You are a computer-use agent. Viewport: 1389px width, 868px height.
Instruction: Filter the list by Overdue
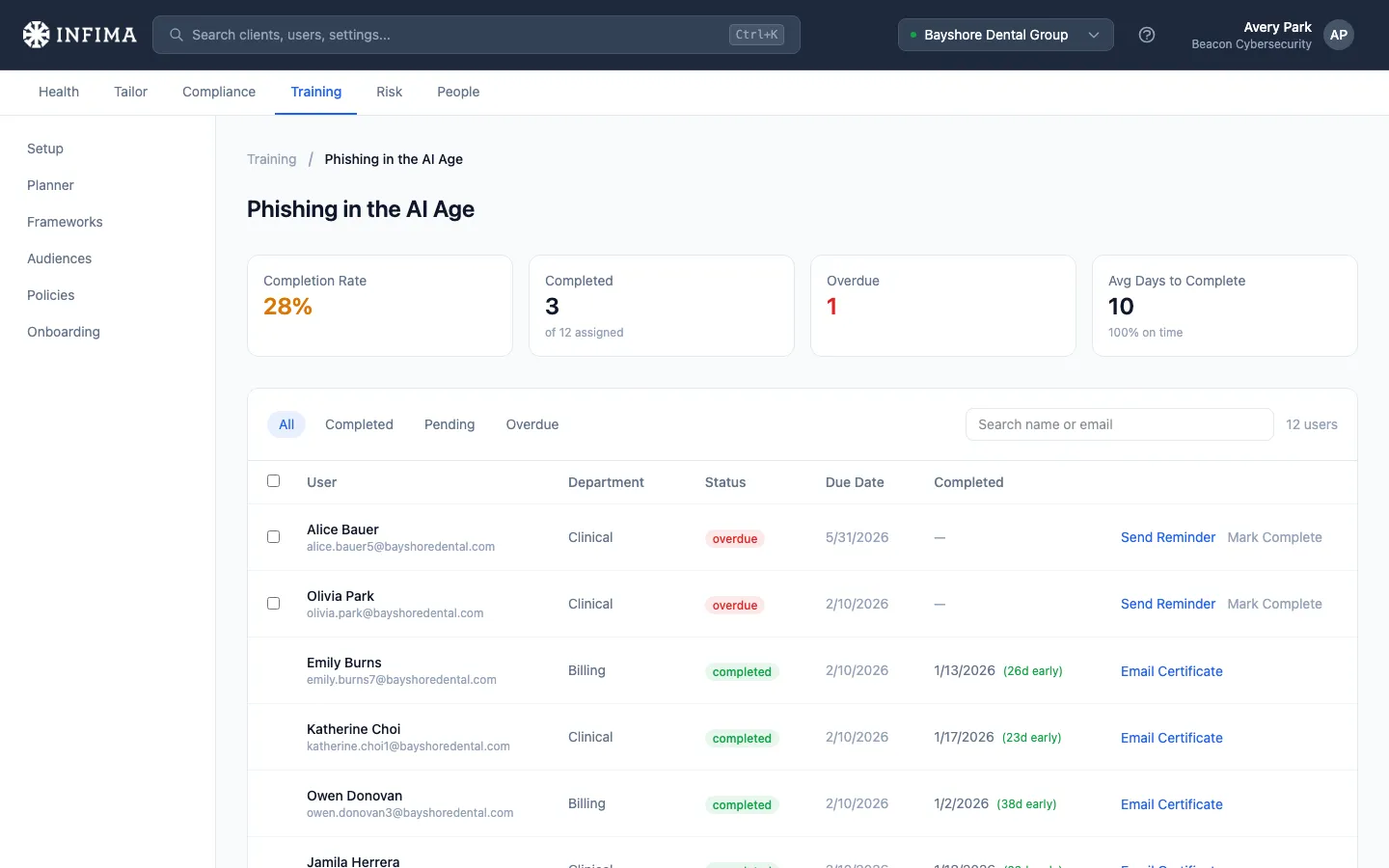532,424
